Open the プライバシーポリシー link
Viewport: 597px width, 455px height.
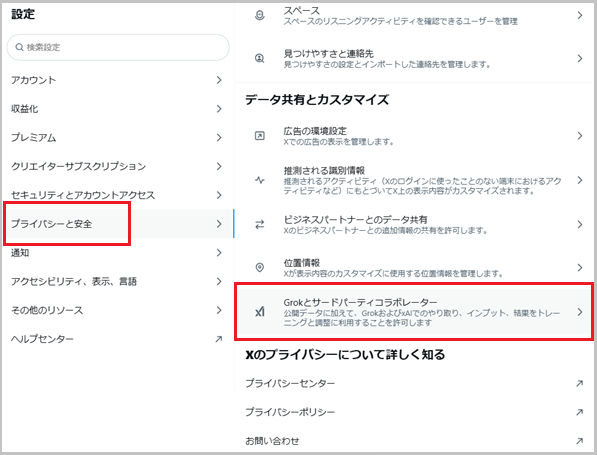[x=415, y=412]
